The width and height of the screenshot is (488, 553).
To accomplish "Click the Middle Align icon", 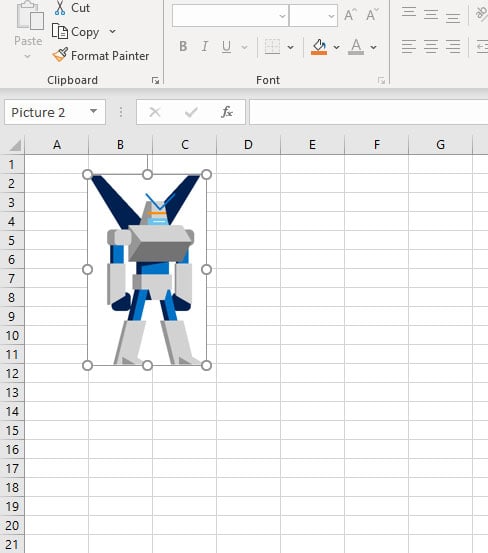I will click(431, 15).
